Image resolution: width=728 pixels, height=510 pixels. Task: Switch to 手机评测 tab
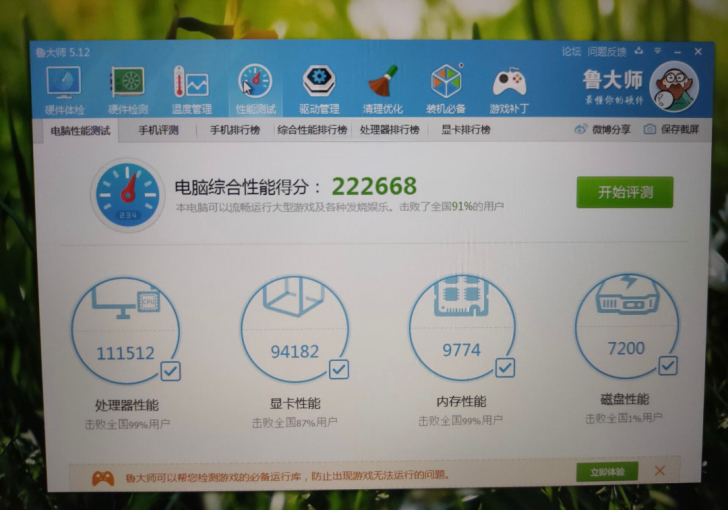click(158, 130)
